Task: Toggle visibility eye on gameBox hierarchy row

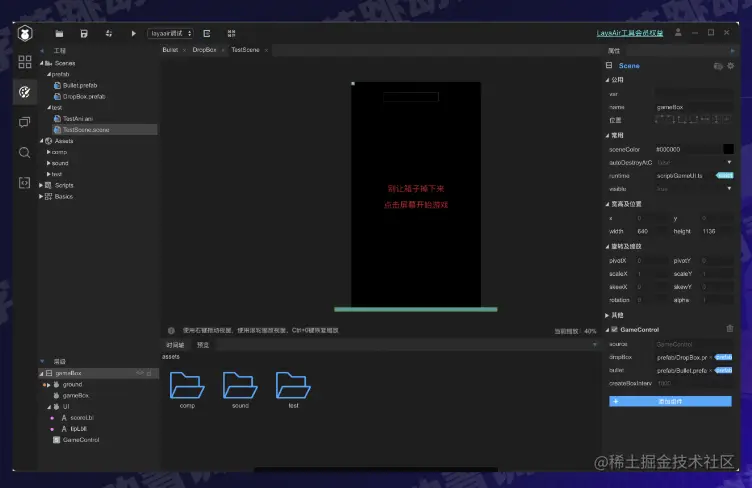Action: click(x=140, y=373)
